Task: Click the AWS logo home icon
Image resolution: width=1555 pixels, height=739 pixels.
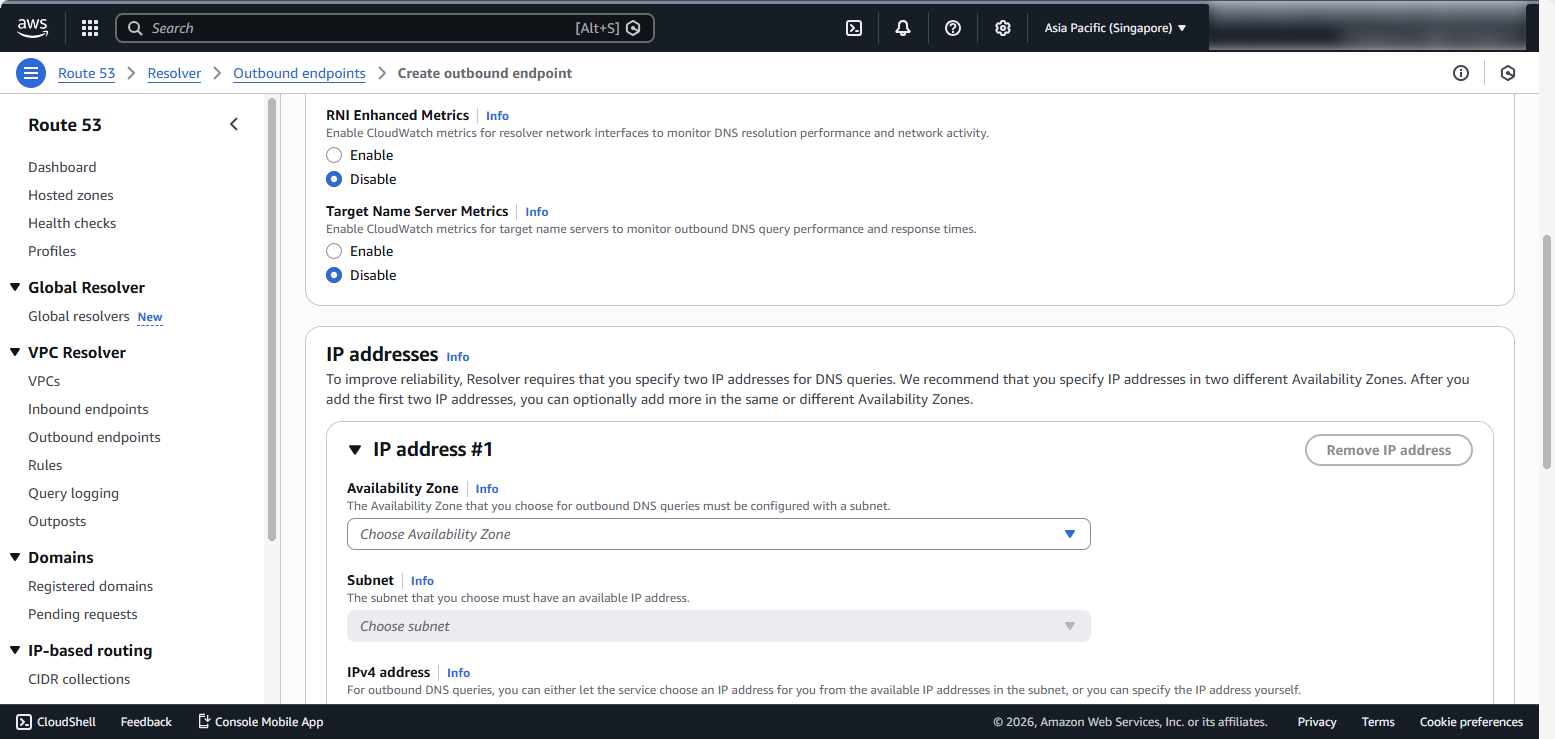Action: pyautogui.click(x=32, y=28)
